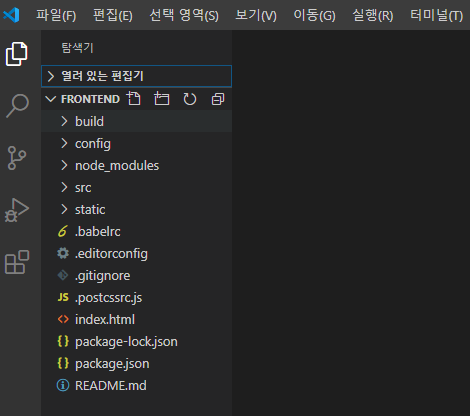Open the index.html file
This screenshot has width=470, height=416.
(136, 319)
